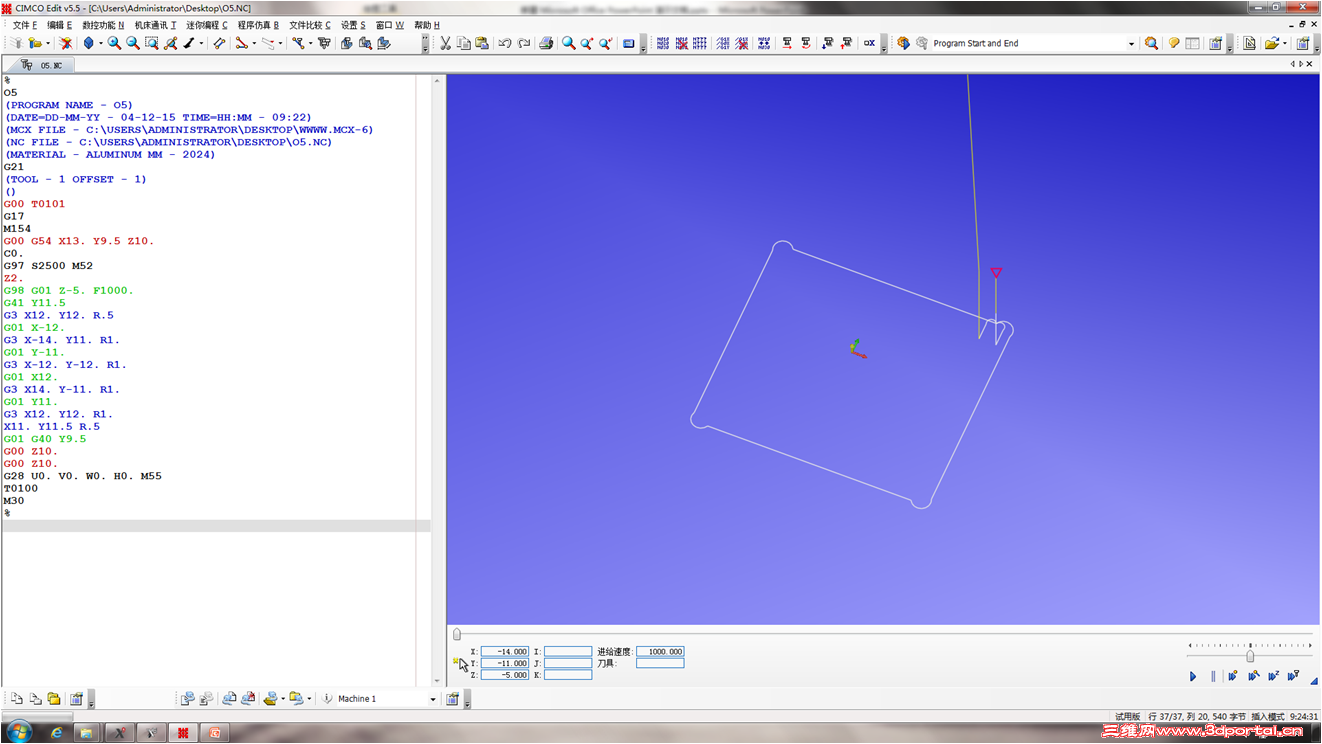Click the black tool shading icon
The width and height of the screenshot is (1322, 744).
pos(188,43)
